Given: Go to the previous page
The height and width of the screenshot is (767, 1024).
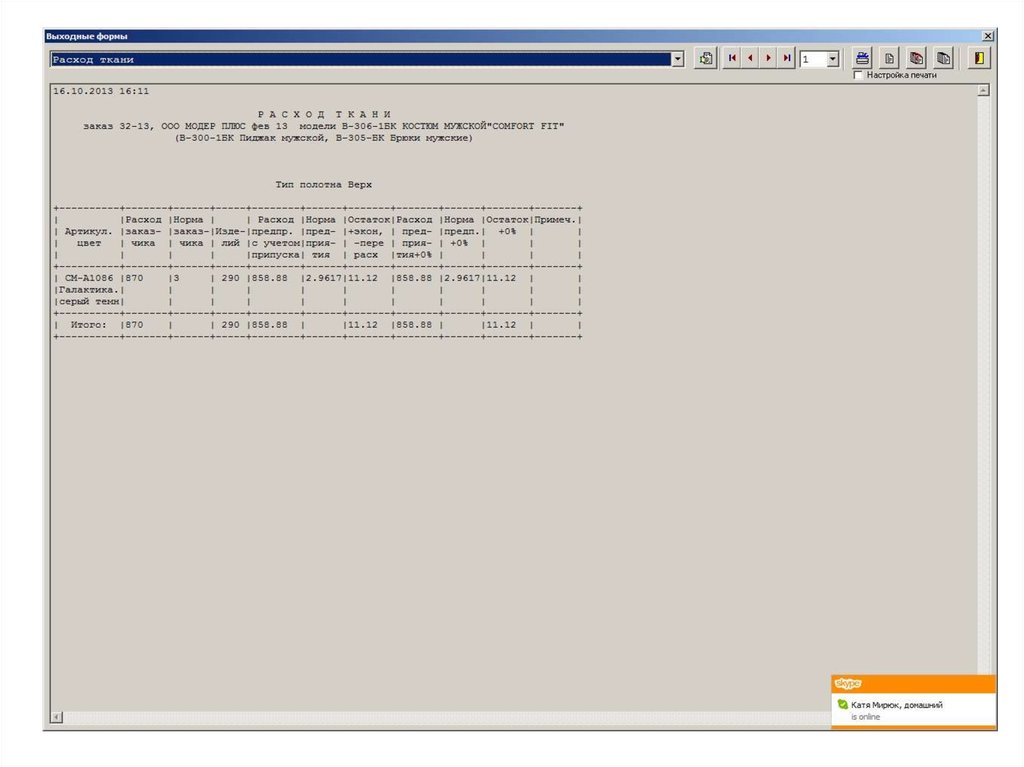Looking at the screenshot, I should click(x=750, y=59).
